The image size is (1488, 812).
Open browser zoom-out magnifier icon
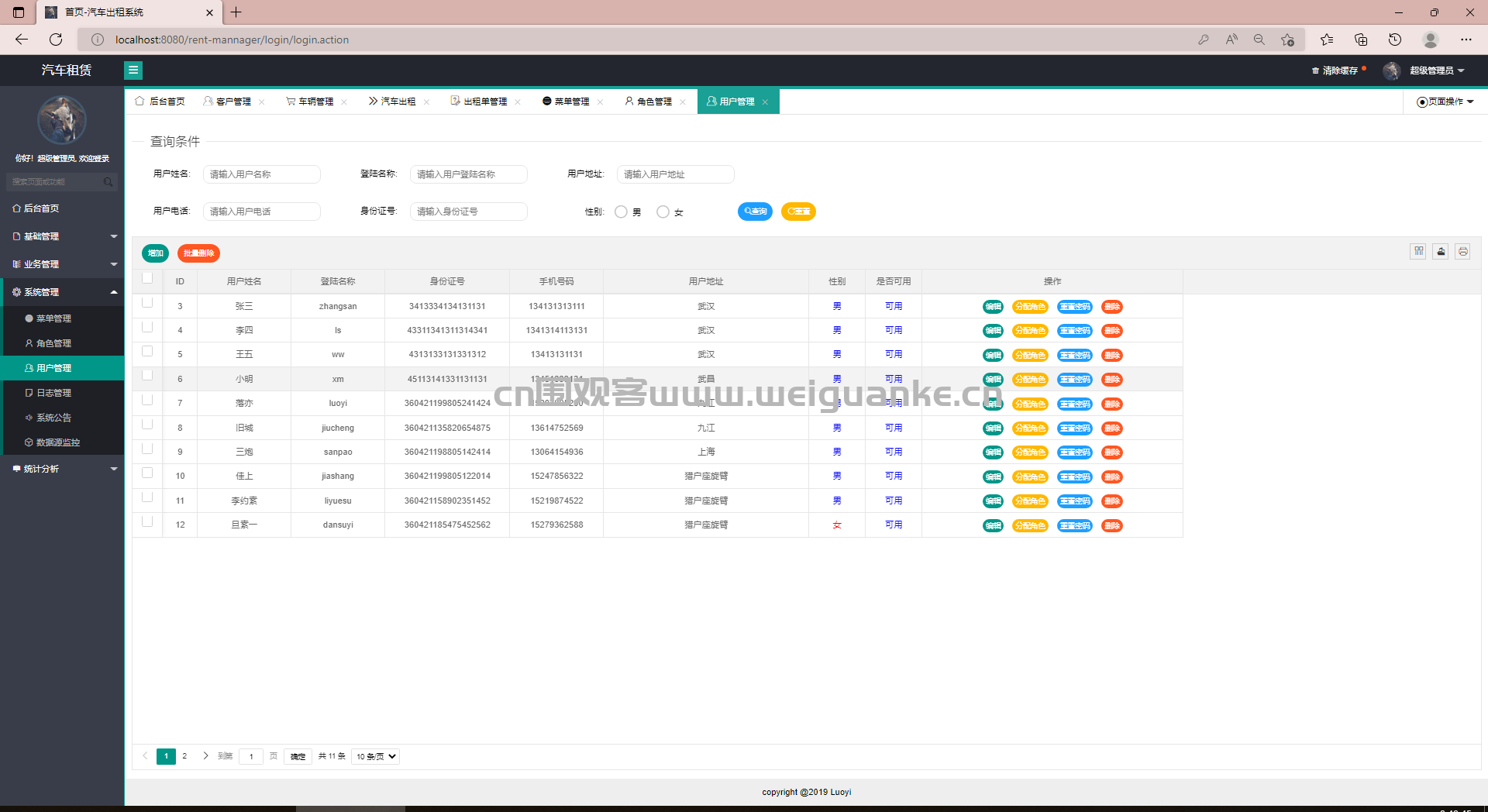pos(1259,40)
